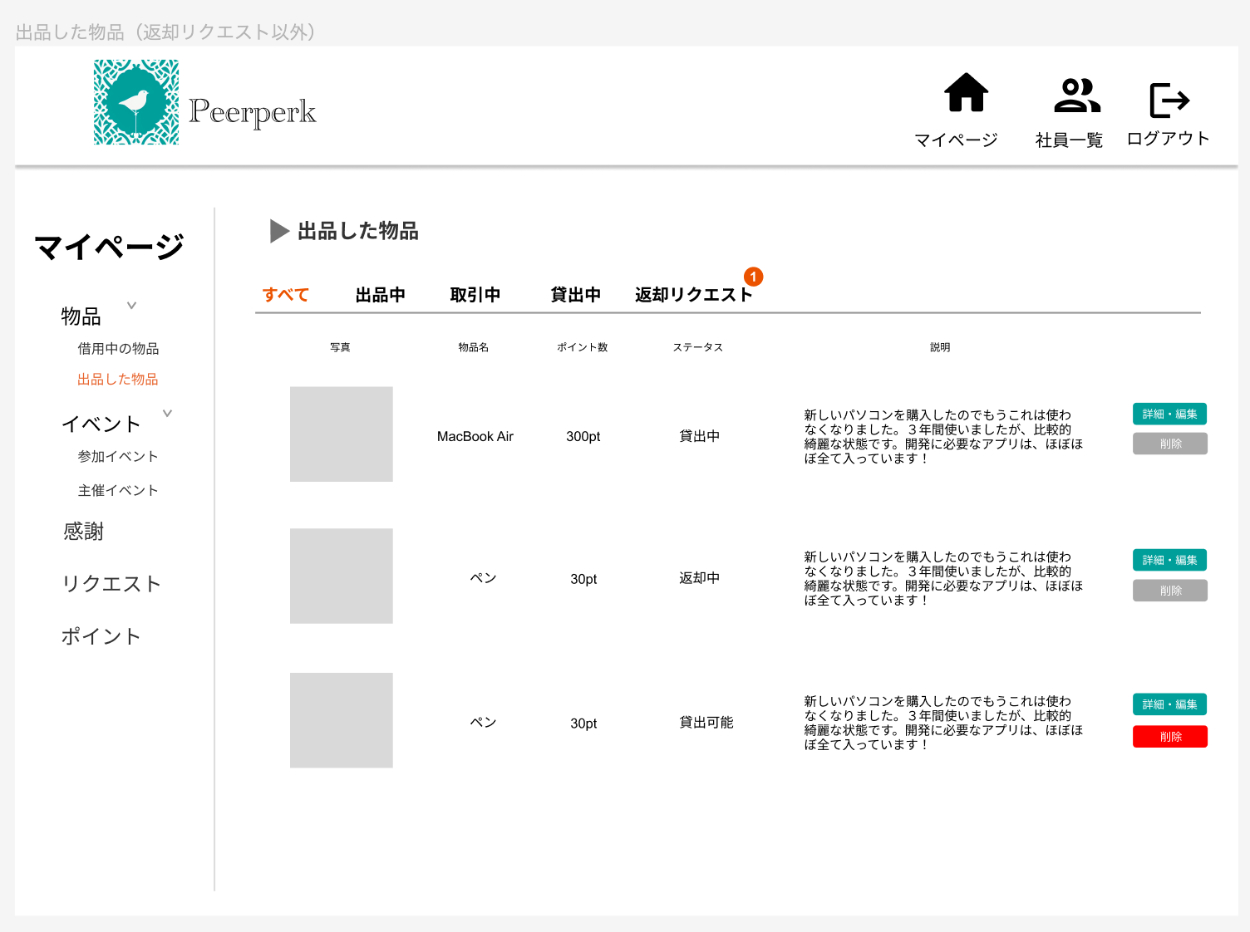Viewport: 1250px width, 932px height.
Task: Click the マイページ home icon
Action: 966,93
